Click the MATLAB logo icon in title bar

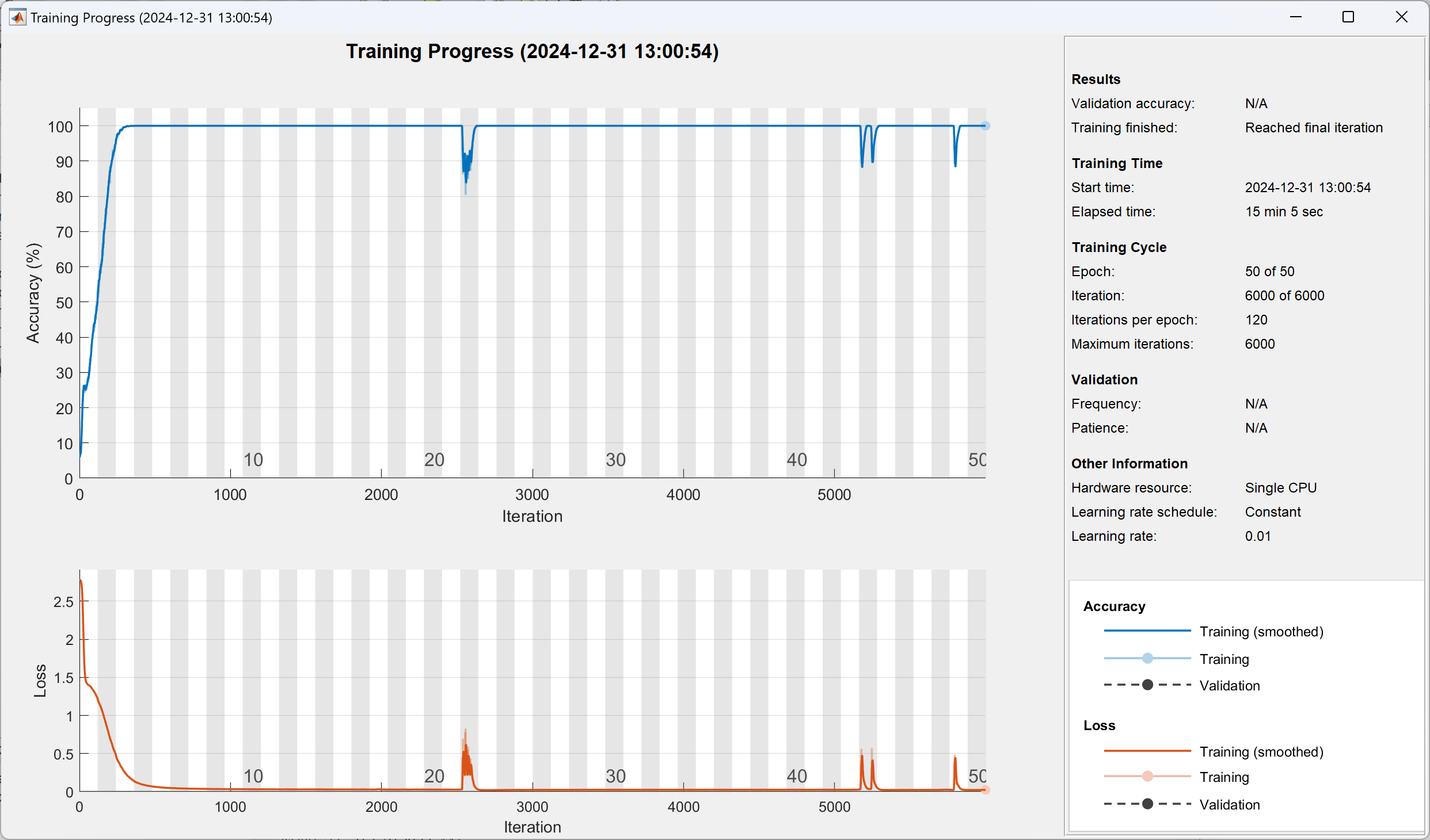[17, 17]
